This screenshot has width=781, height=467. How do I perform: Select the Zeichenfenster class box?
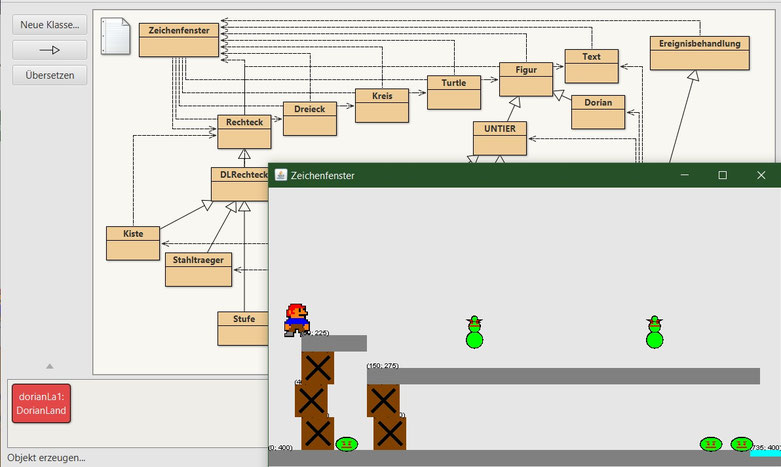(179, 40)
